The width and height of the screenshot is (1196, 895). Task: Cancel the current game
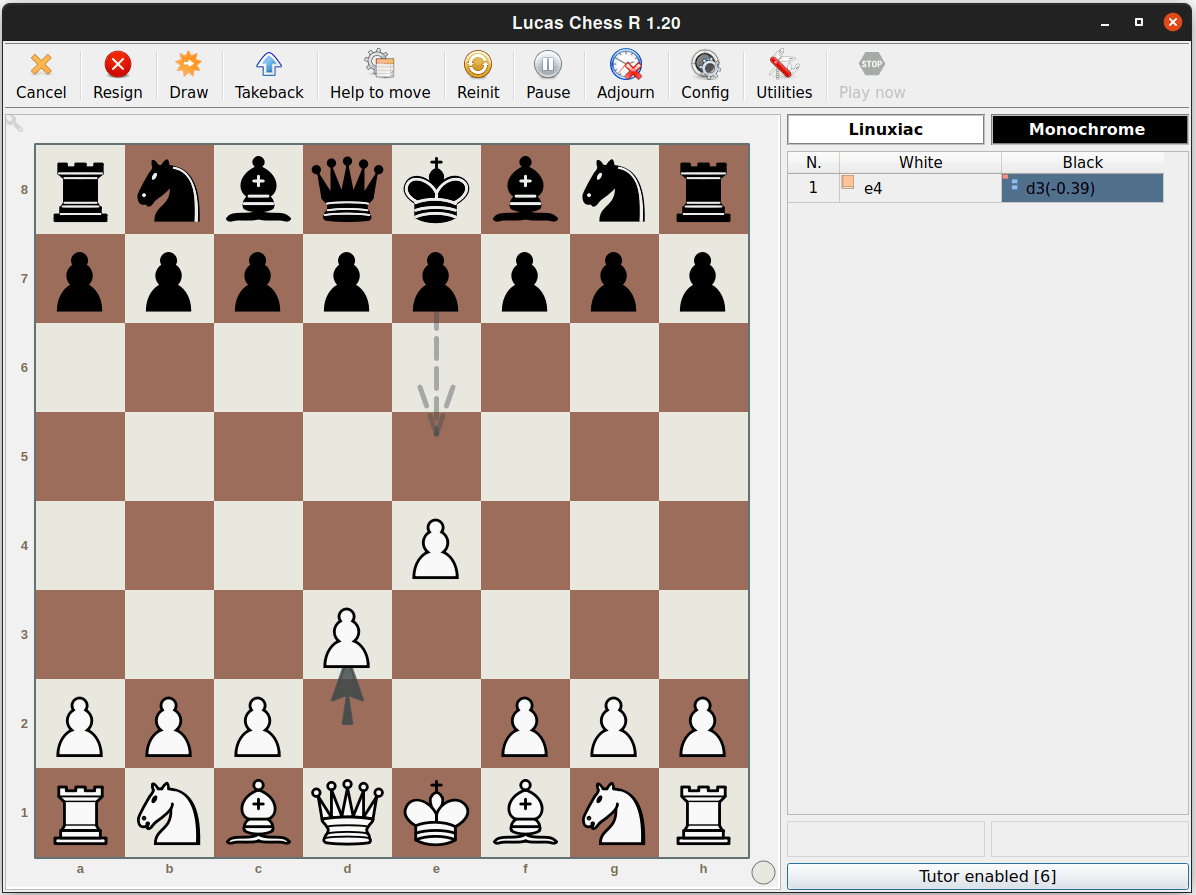40,75
